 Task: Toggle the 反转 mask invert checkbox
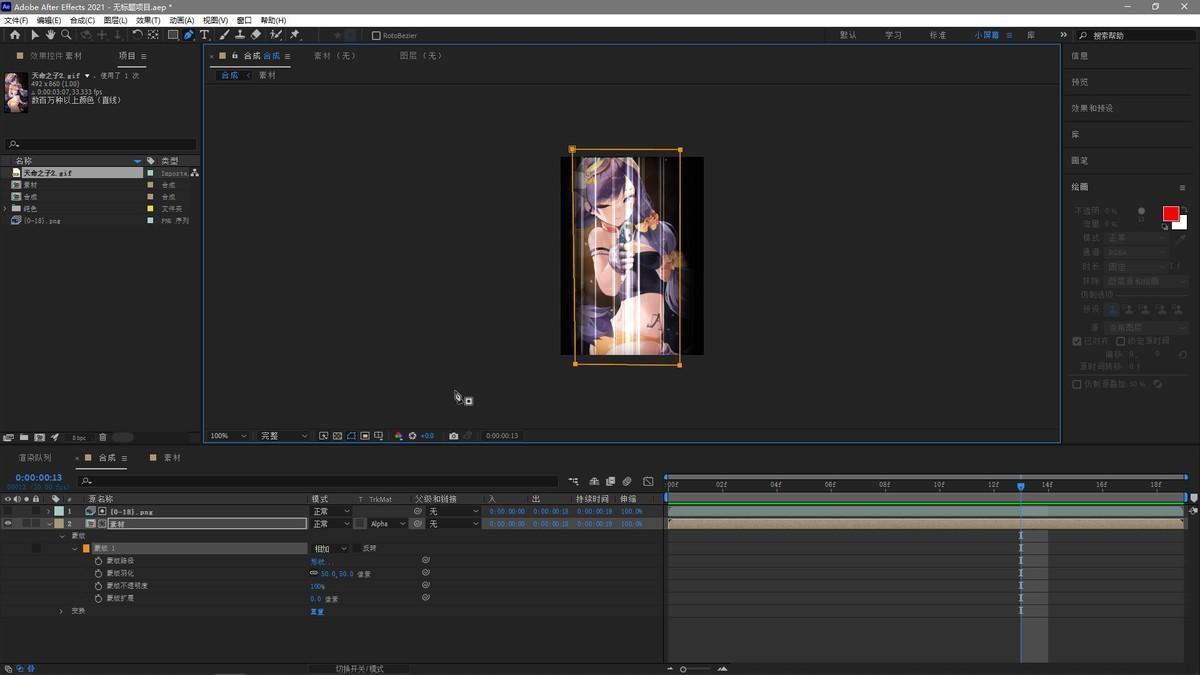(356, 548)
